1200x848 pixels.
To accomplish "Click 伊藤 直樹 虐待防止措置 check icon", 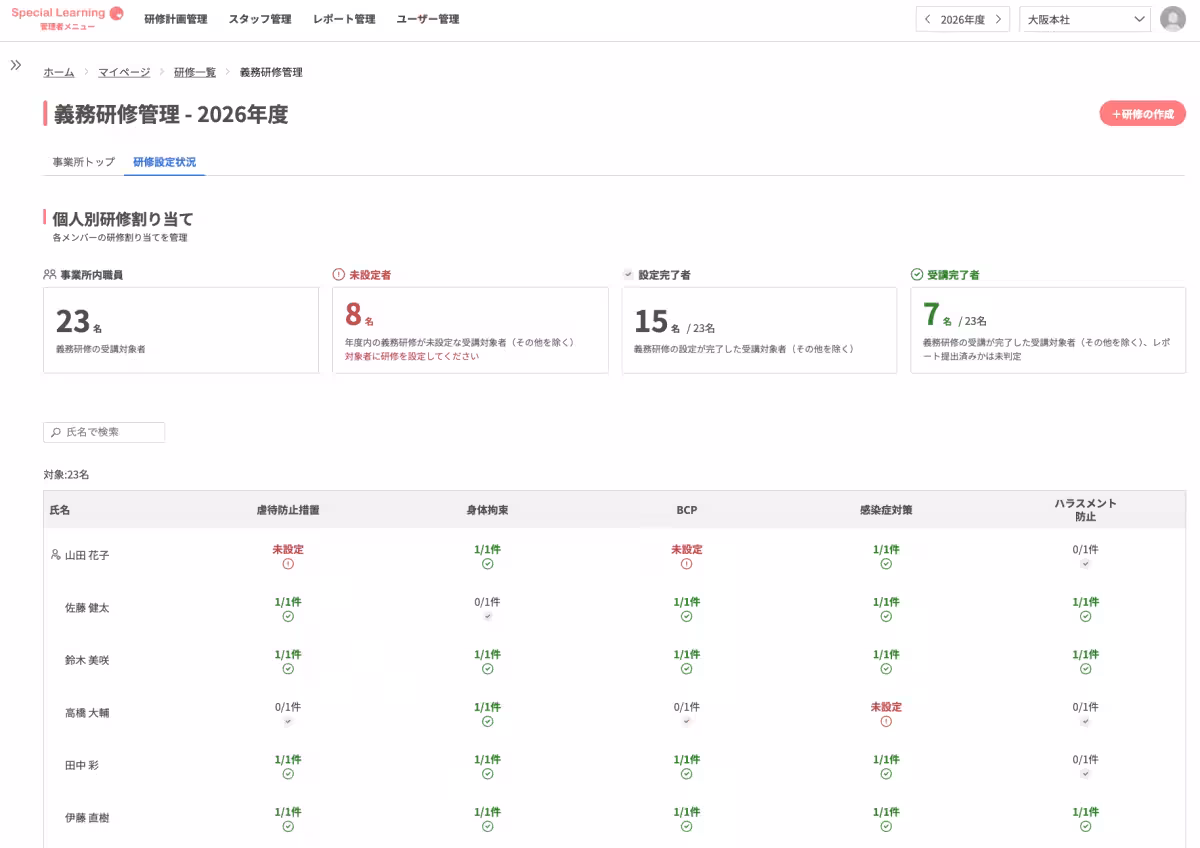I will pyautogui.click(x=288, y=826).
